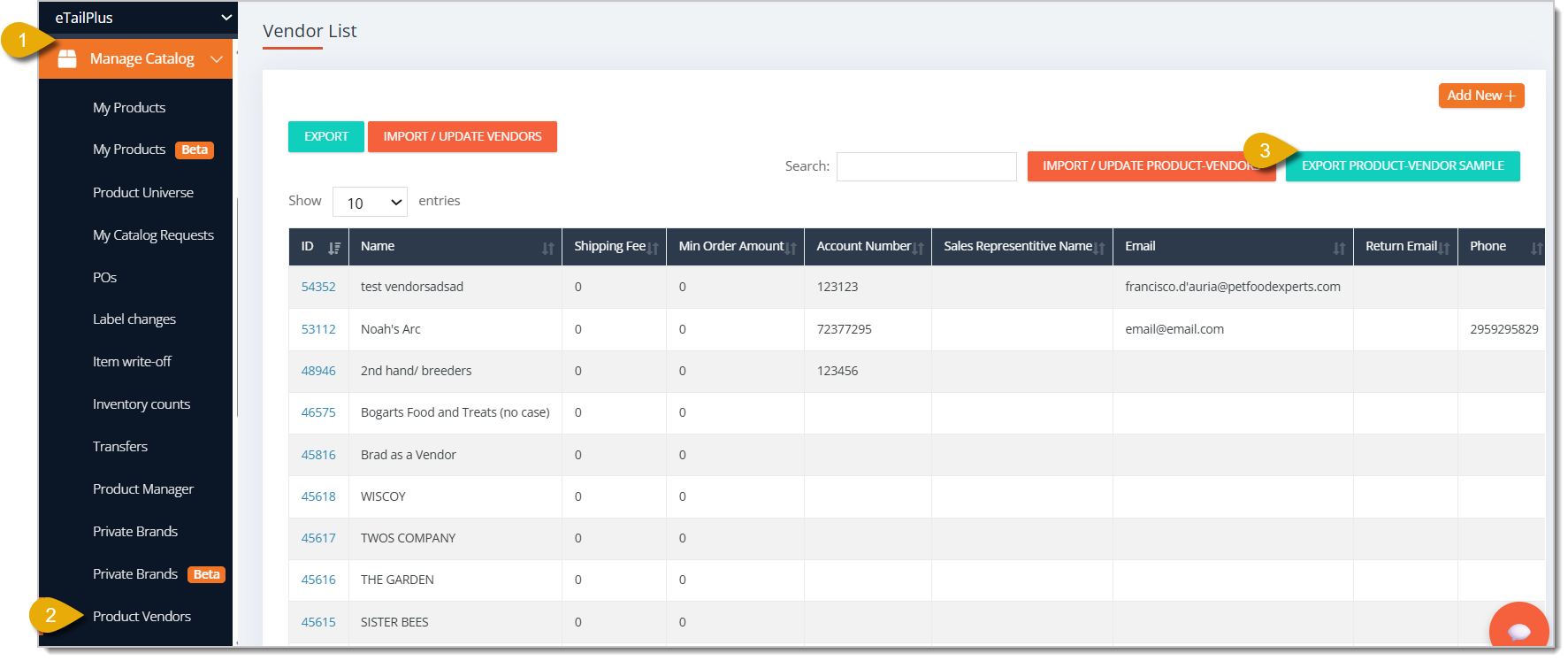Open My Products menu item
The height and width of the screenshot is (661, 1568).
(x=129, y=107)
